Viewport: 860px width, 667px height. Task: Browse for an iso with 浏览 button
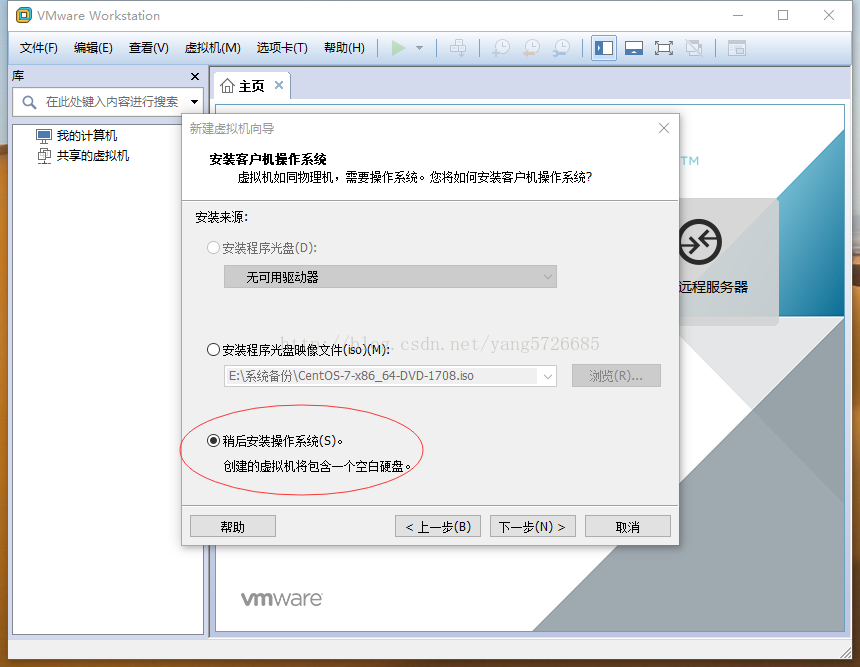point(616,375)
